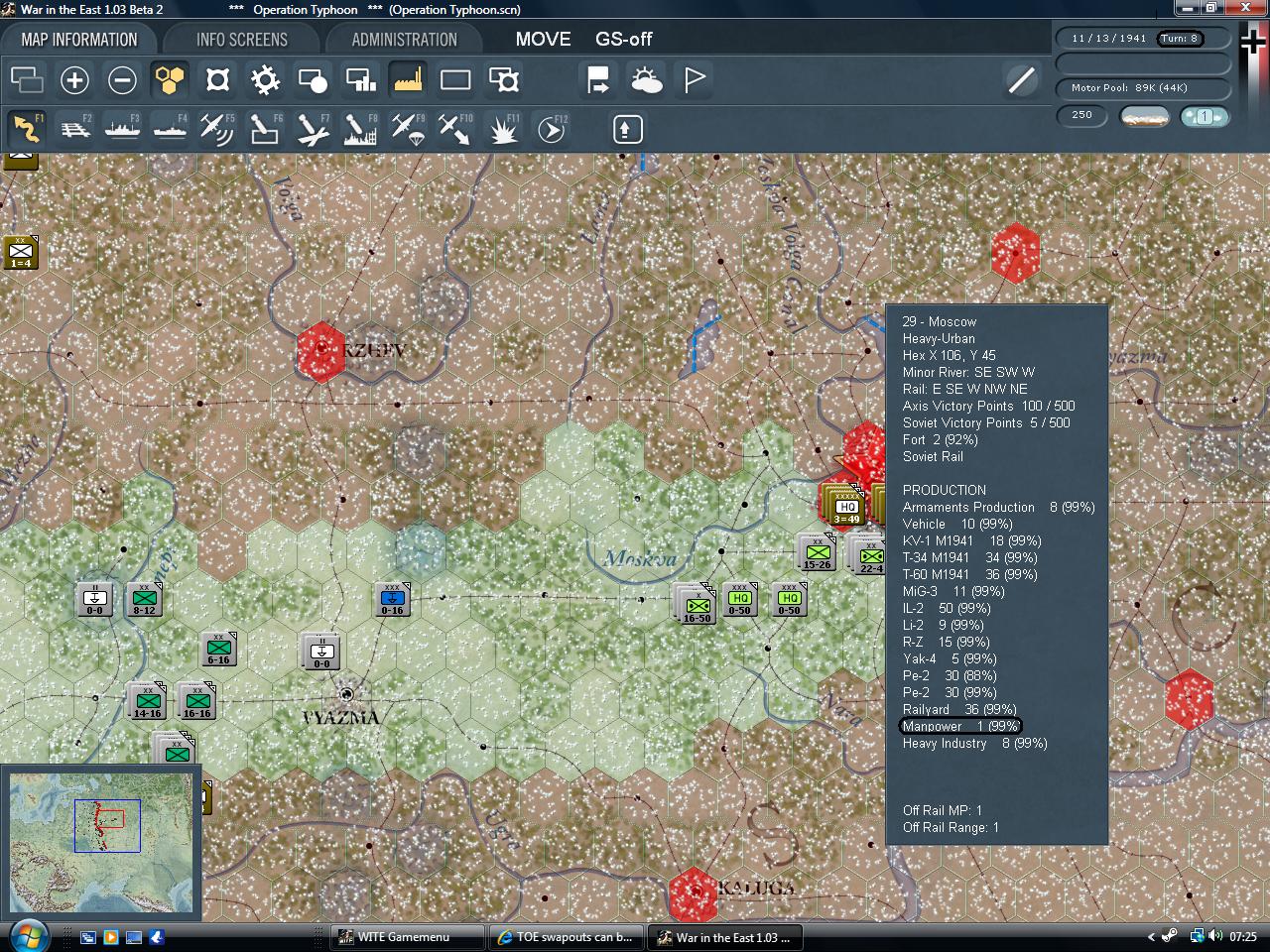Toggle the plain rectangle overlay icon
This screenshot has height=952, width=1270.
455,79
